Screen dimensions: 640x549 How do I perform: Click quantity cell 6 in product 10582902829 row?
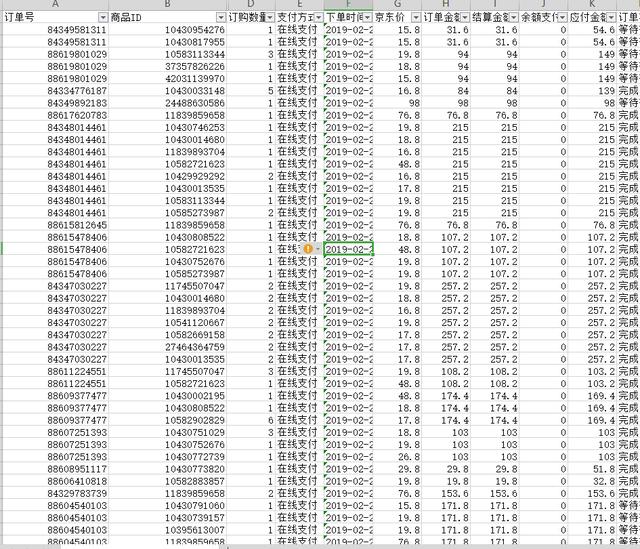(251, 420)
